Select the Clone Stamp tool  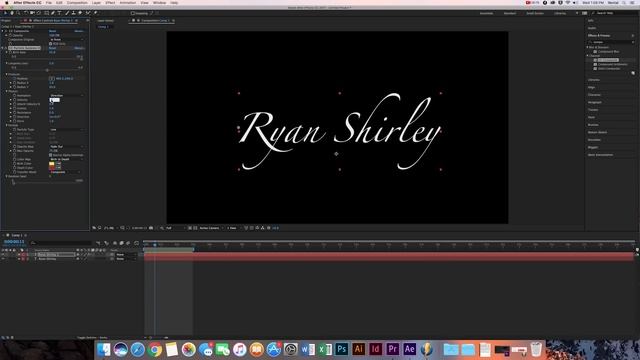pyautogui.click(x=73, y=13)
